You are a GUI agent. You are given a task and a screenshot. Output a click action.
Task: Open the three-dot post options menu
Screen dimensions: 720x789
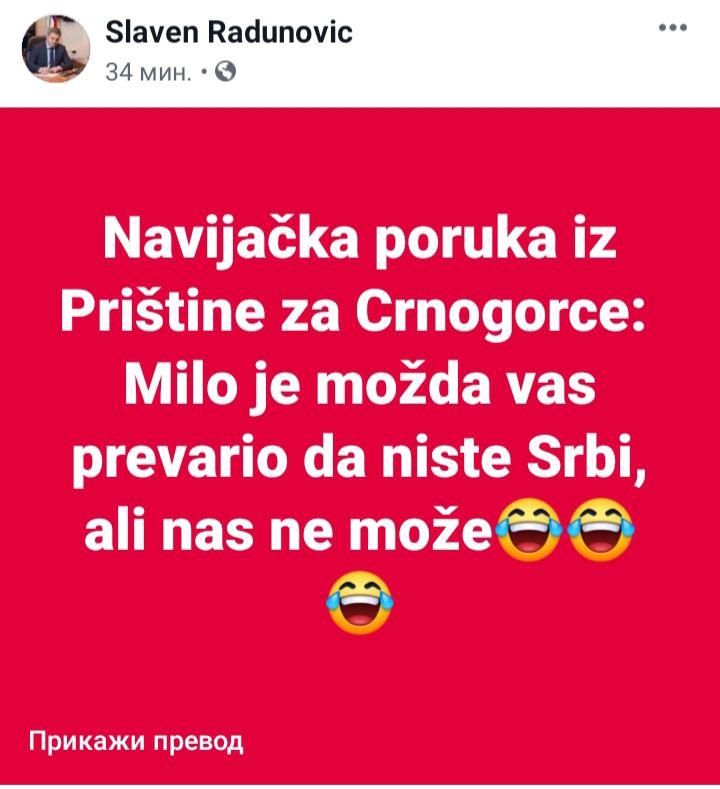[673, 28]
